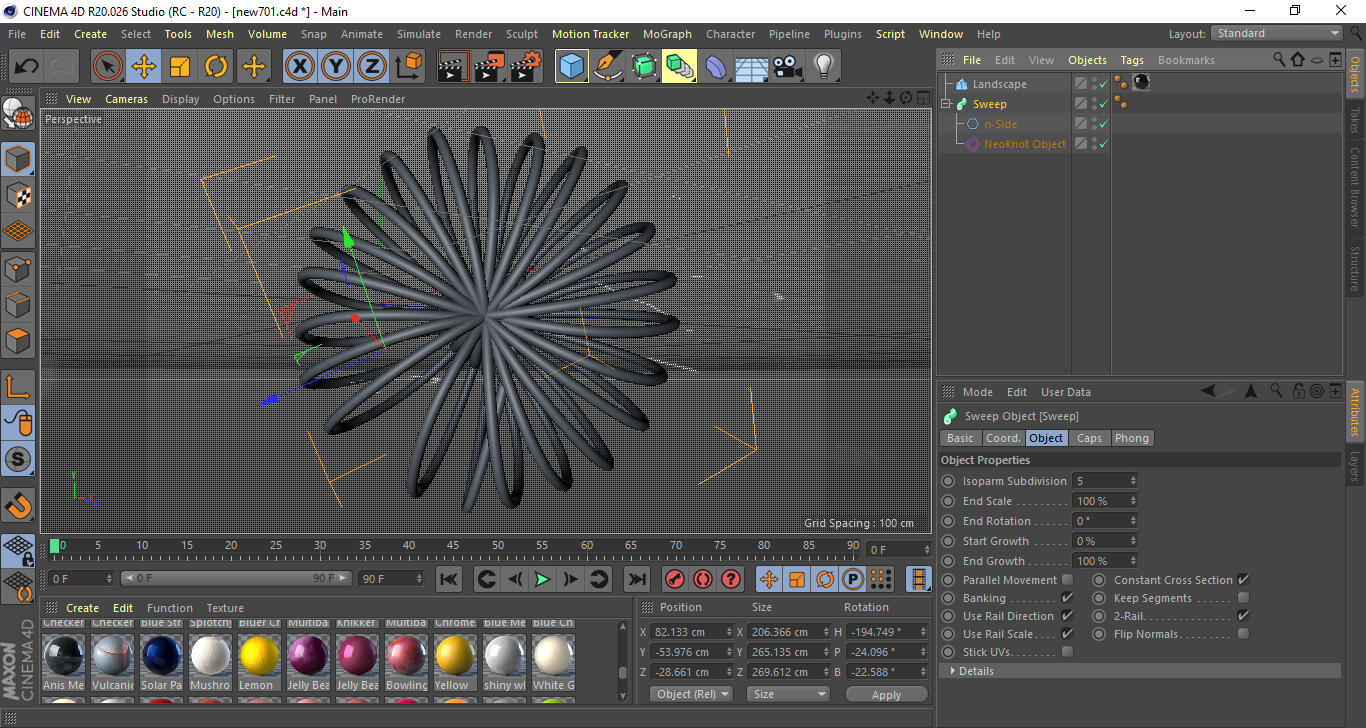Screen dimensions: 1366x728
Task: Toggle Parallel Movement checkbox
Action: point(1067,580)
